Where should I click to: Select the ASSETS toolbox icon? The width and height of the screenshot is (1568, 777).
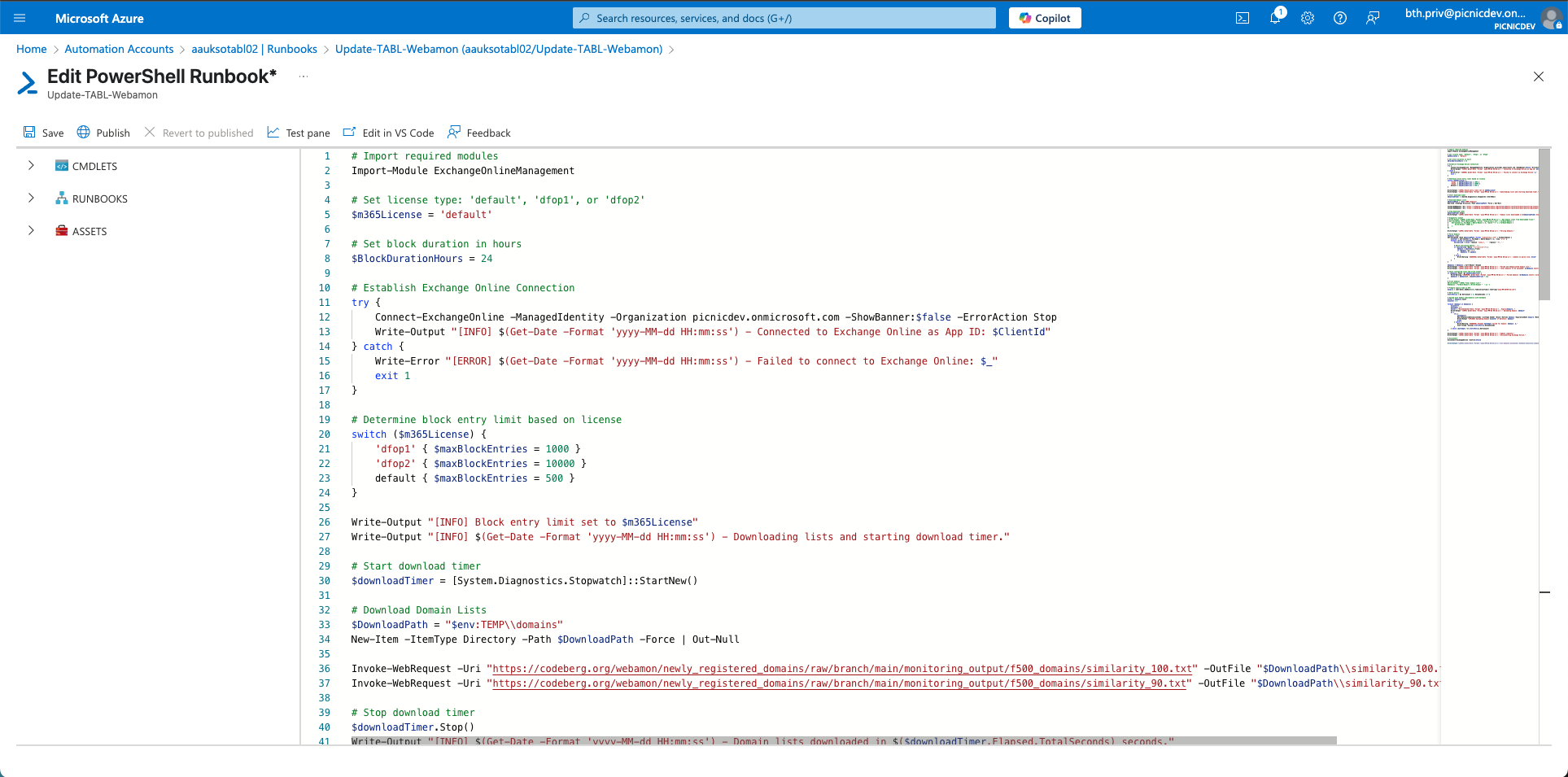click(62, 230)
